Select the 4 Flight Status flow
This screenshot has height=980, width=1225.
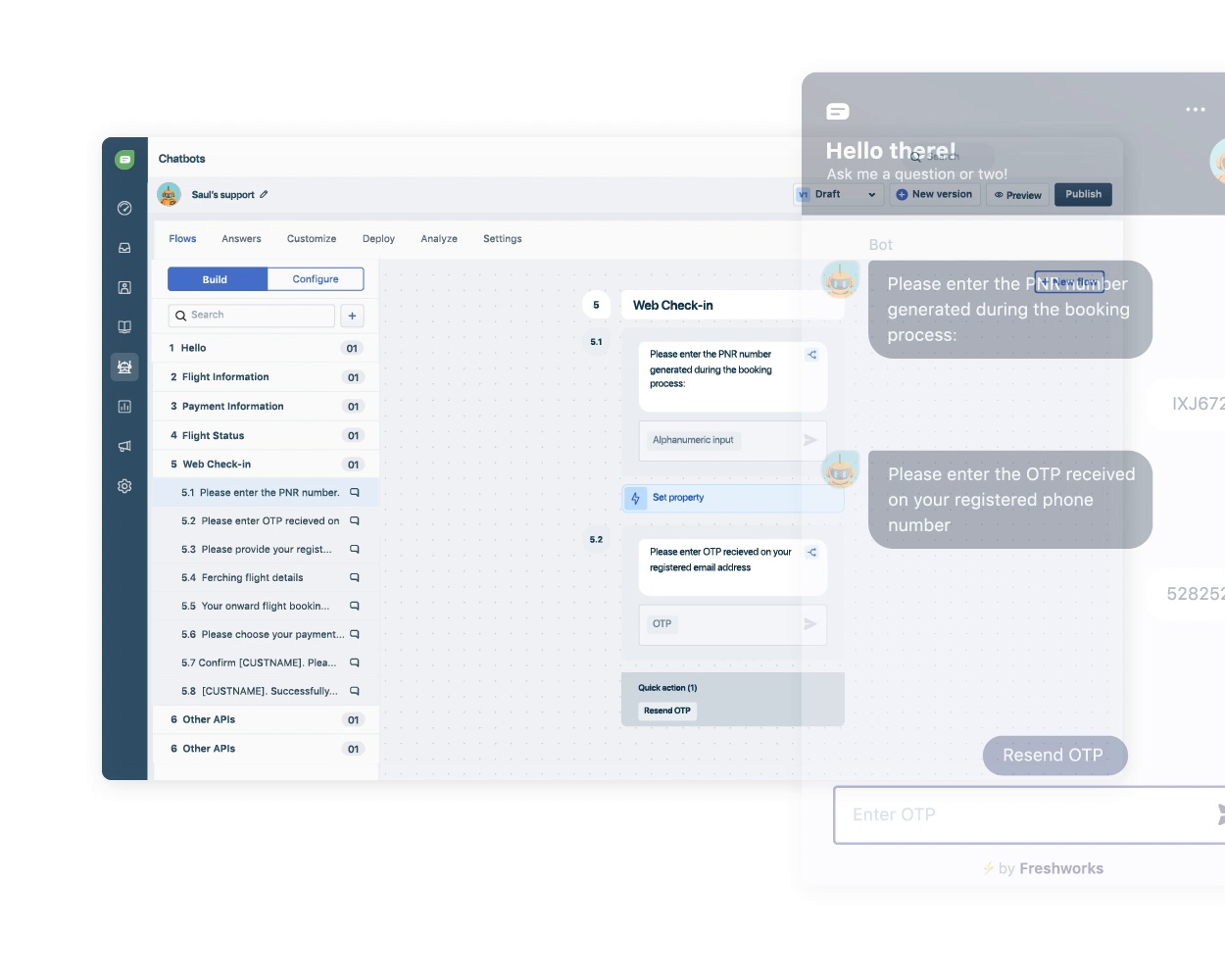pyautogui.click(x=266, y=436)
